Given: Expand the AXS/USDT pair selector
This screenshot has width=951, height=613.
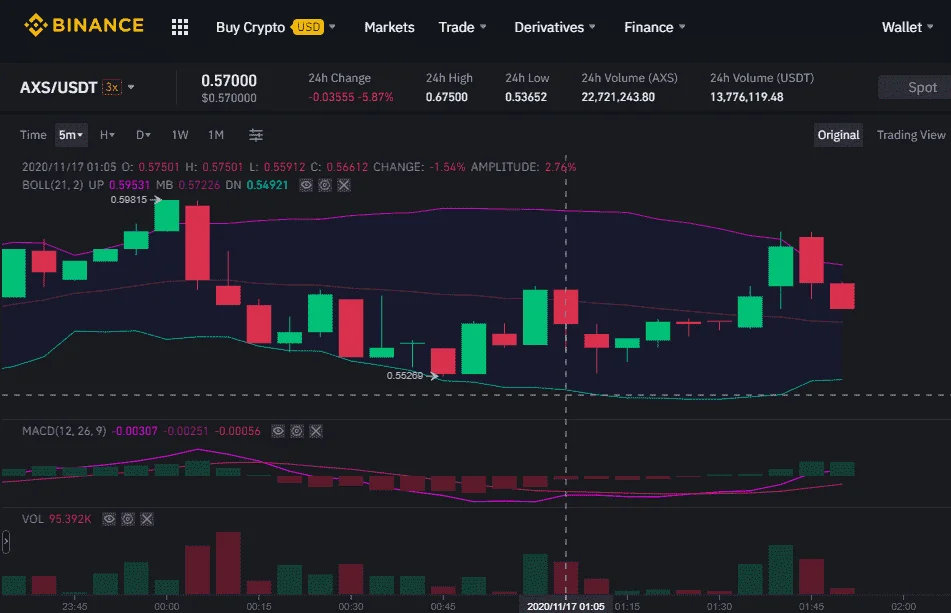Looking at the screenshot, I should click(131, 87).
